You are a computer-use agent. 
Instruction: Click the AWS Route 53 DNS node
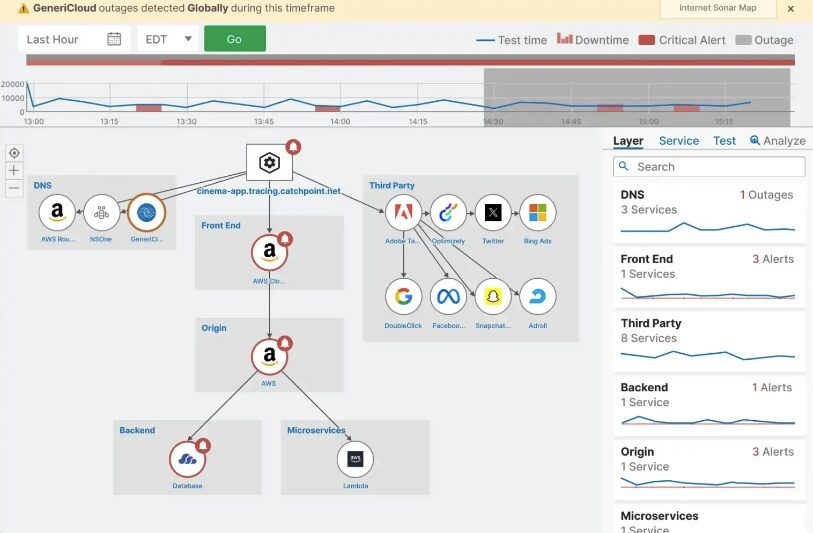(x=57, y=212)
